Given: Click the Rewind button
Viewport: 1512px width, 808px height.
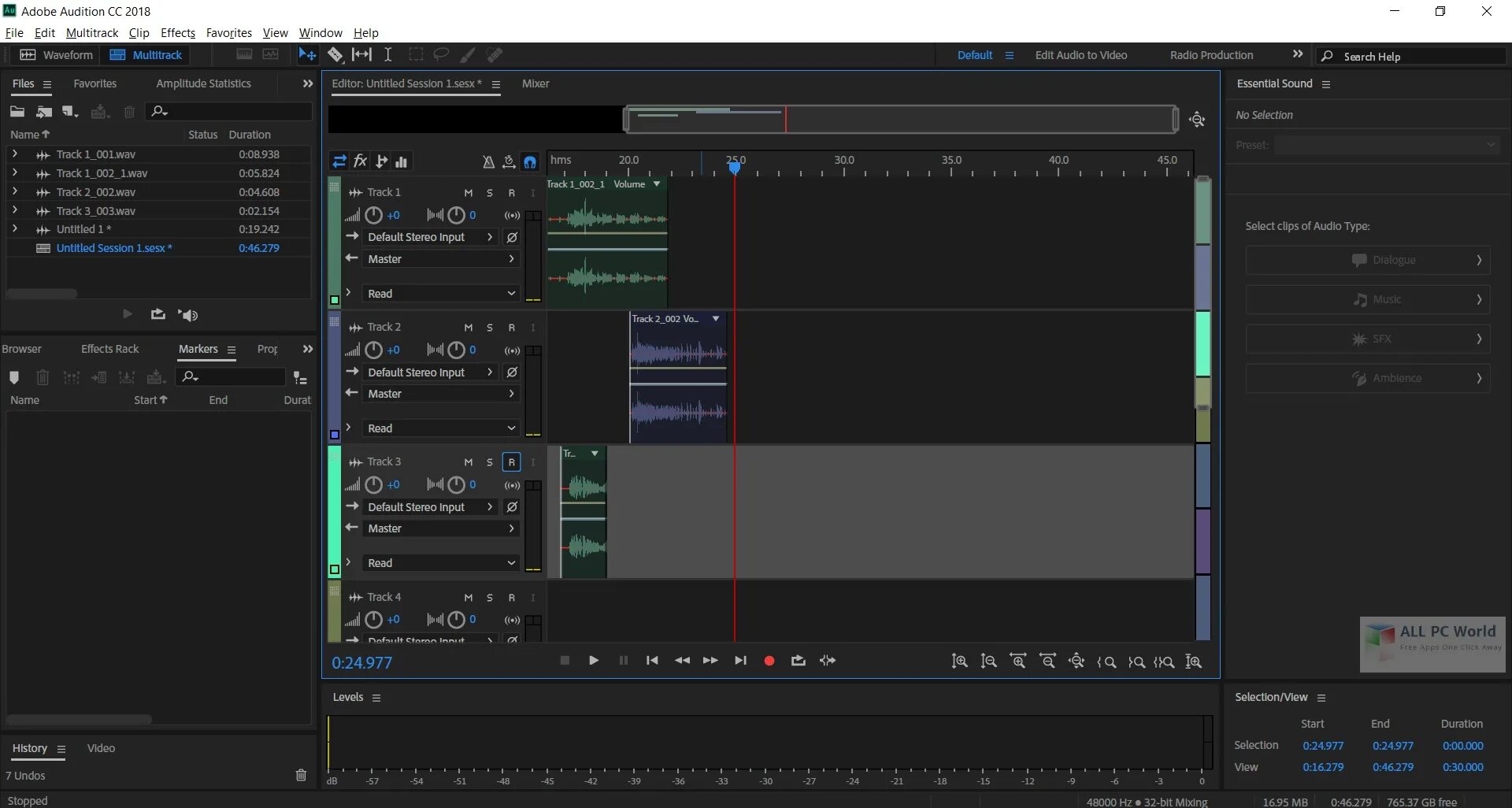Looking at the screenshot, I should 682,661.
